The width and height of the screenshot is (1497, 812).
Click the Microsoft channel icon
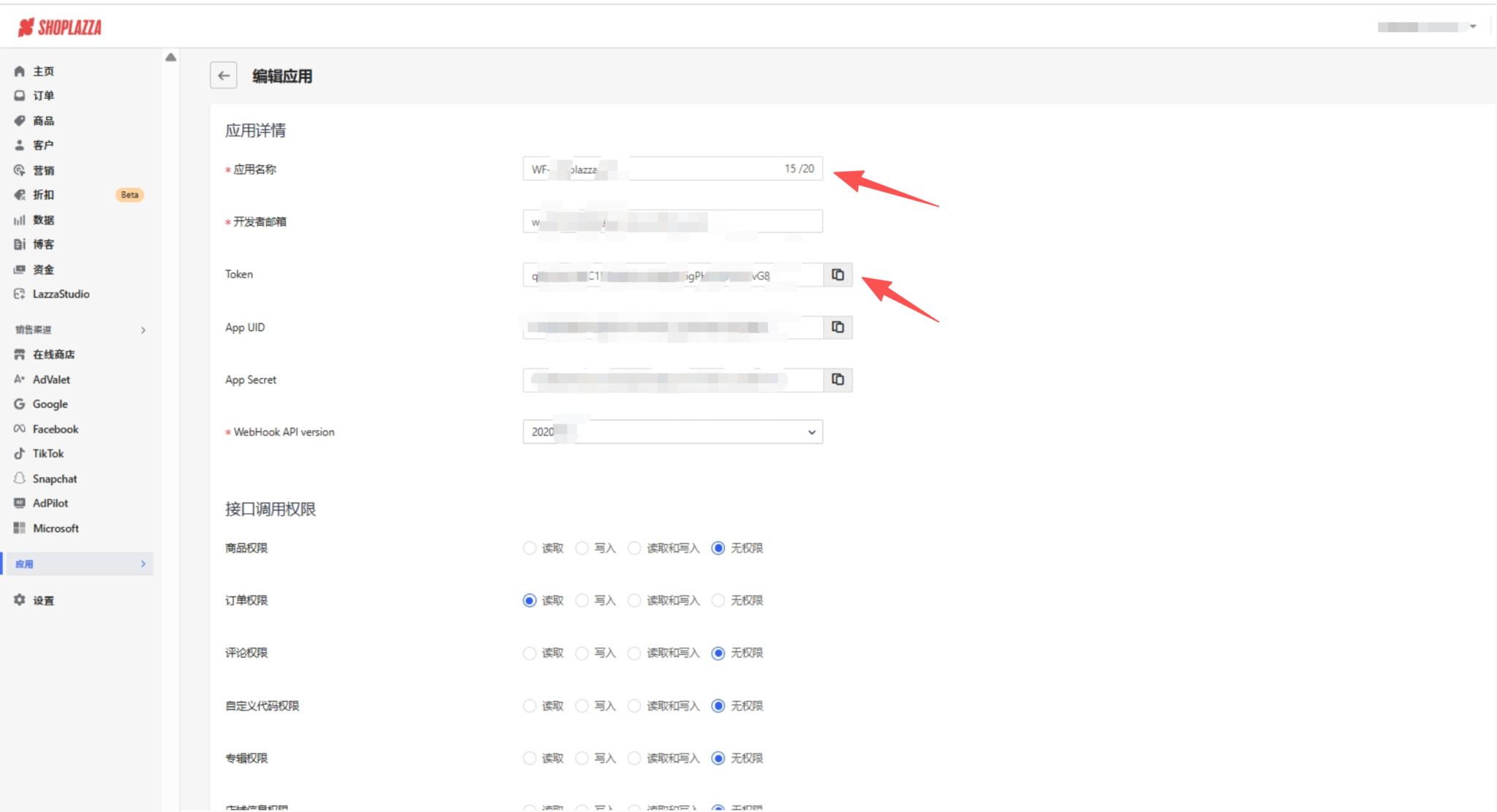pyautogui.click(x=20, y=528)
